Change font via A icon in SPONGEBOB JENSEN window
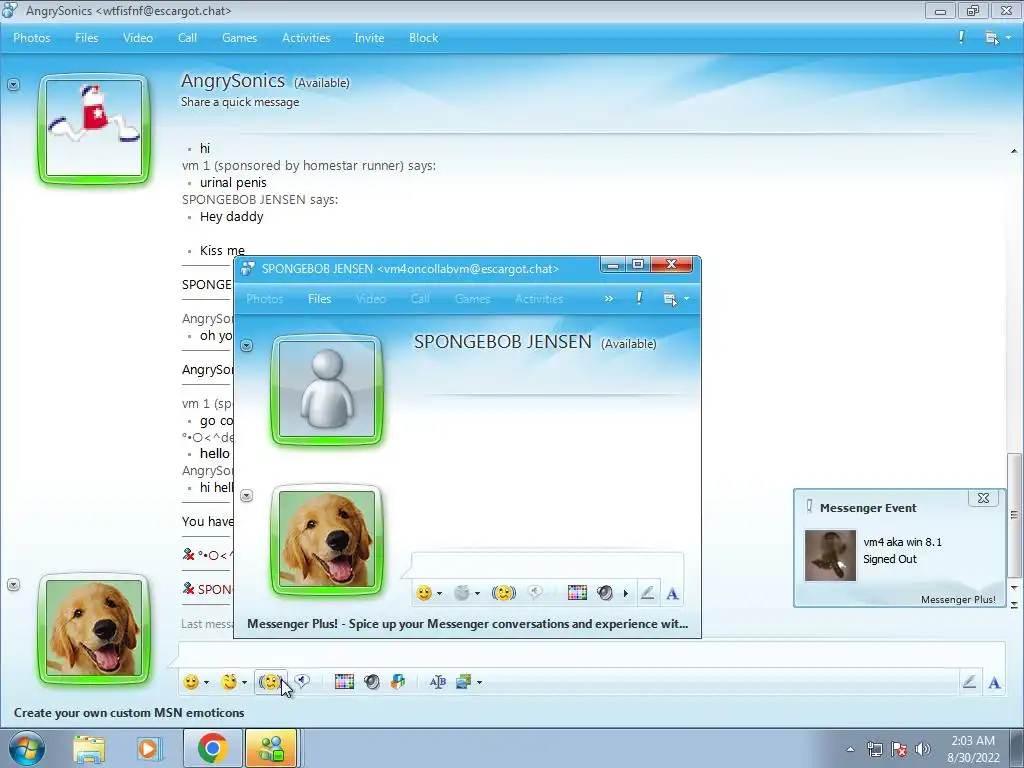Image resolution: width=1024 pixels, height=768 pixels. pyautogui.click(x=672, y=594)
